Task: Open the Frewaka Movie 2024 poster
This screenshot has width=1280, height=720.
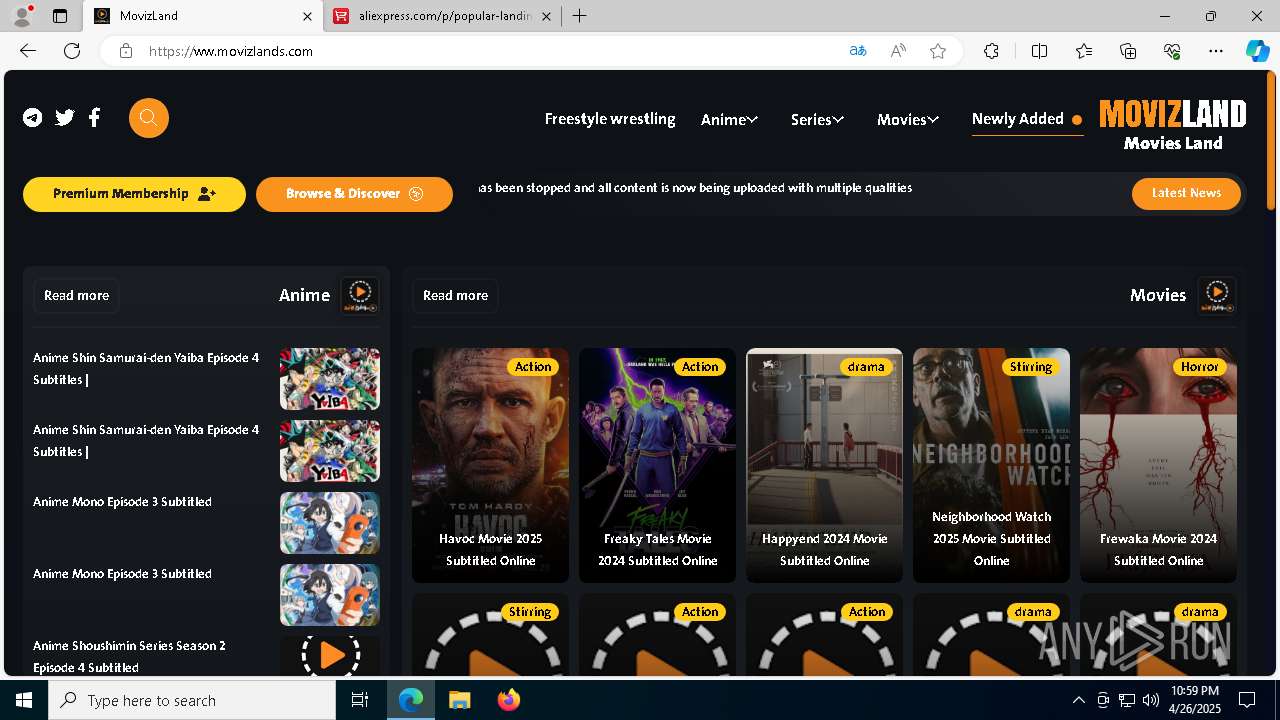Action: click(1158, 465)
